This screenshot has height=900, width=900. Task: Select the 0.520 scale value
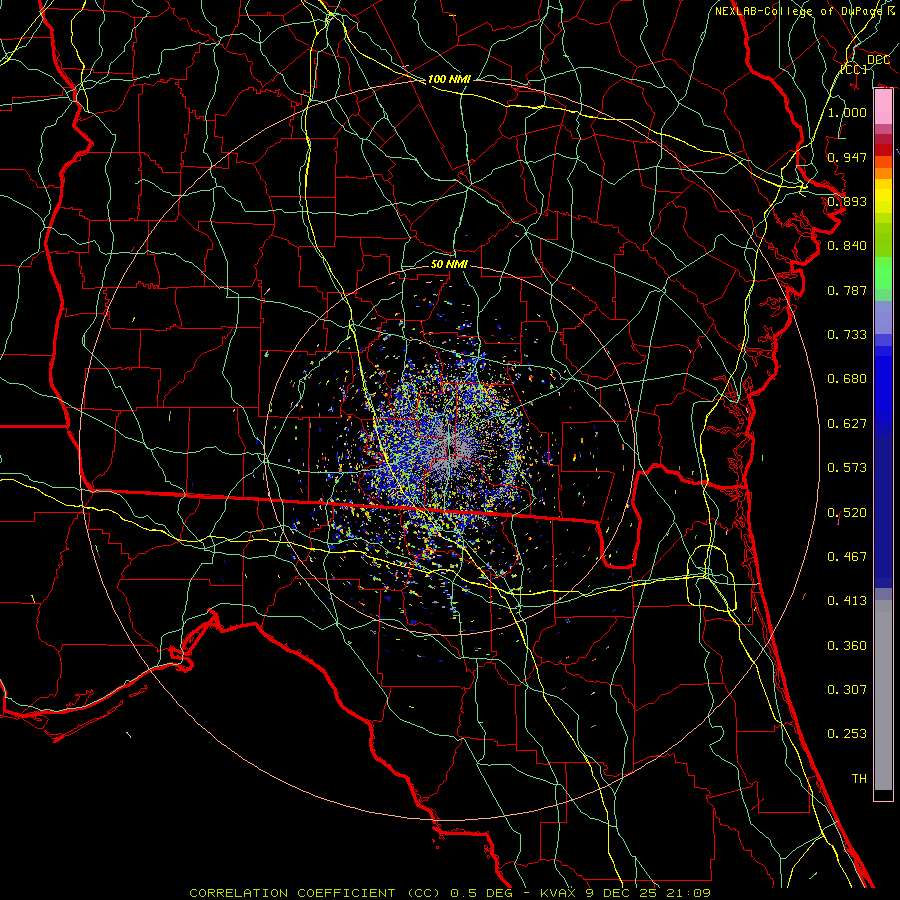pyautogui.click(x=847, y=513)
